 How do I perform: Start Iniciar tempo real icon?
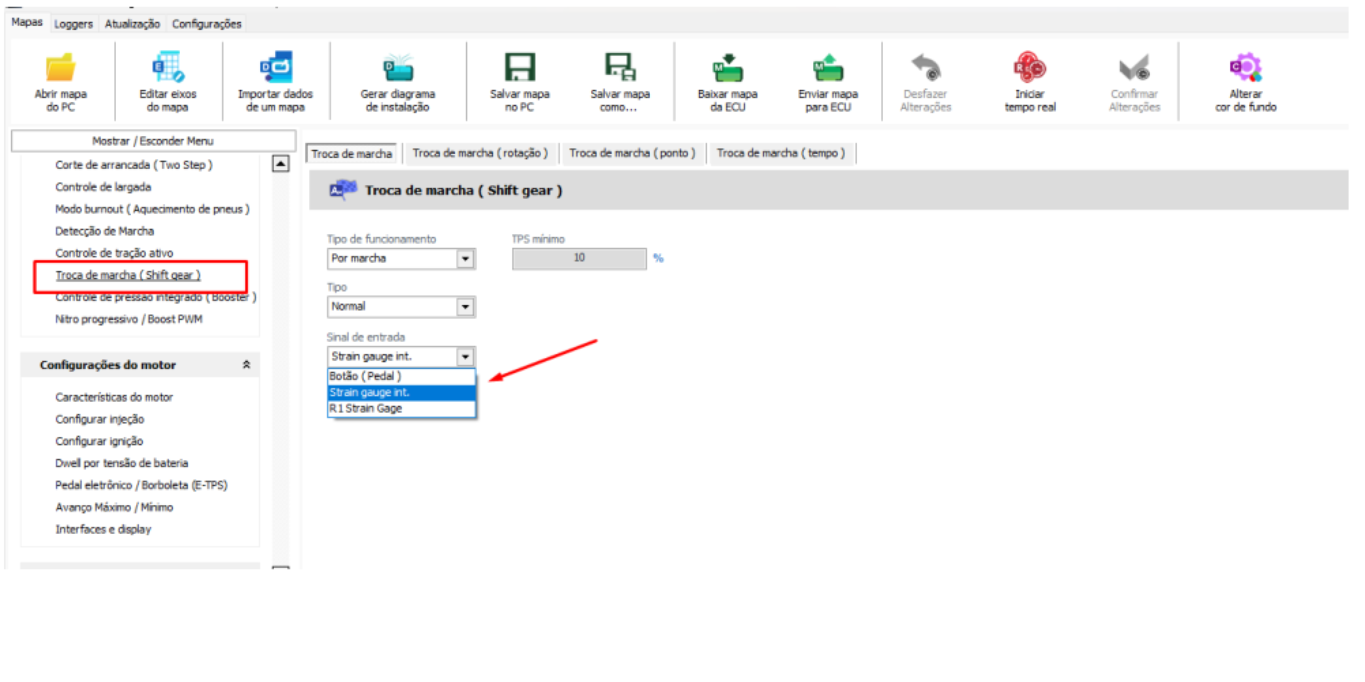tap(1029, 68)
